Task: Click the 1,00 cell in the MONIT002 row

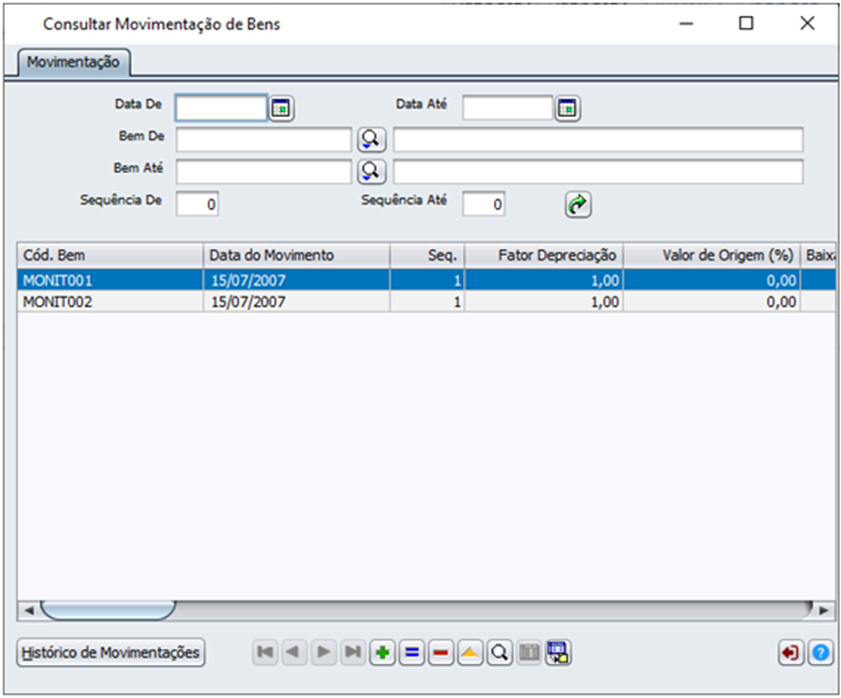Action: pos(544,302)
